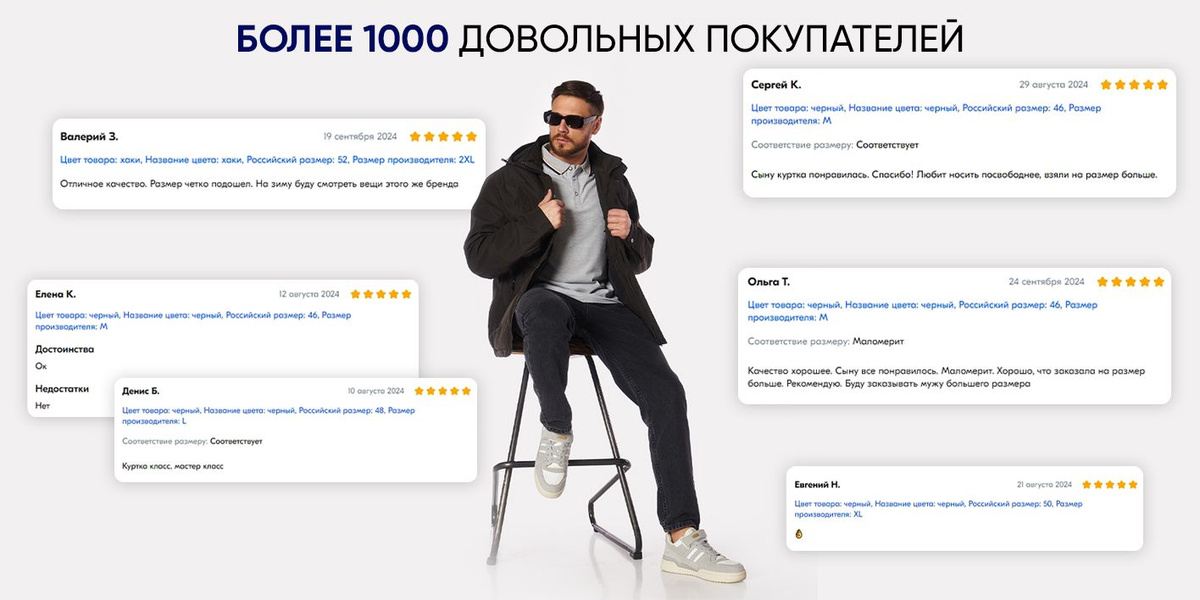The image size is (1200, 600).
Task: Click the star rating on Денис Б. review
Action: click(x=442, y=391)
